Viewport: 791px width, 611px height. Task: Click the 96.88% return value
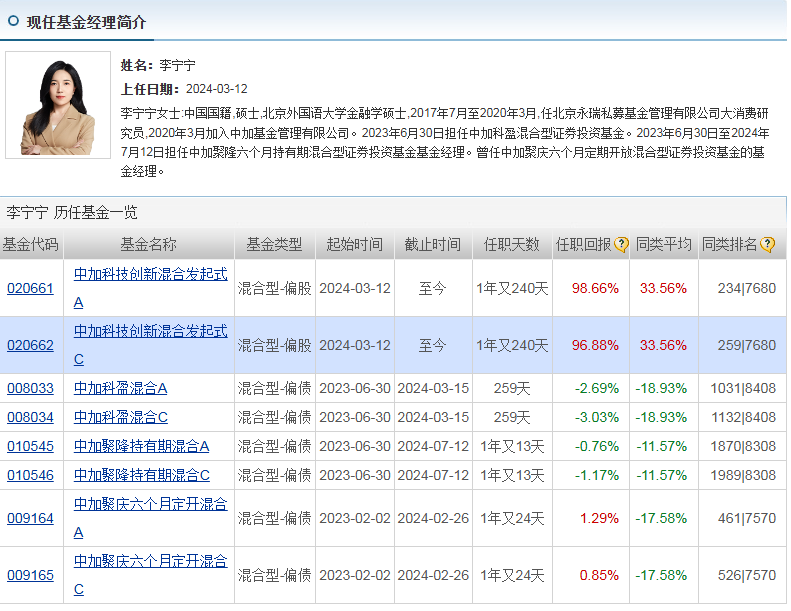click(595, 345)
